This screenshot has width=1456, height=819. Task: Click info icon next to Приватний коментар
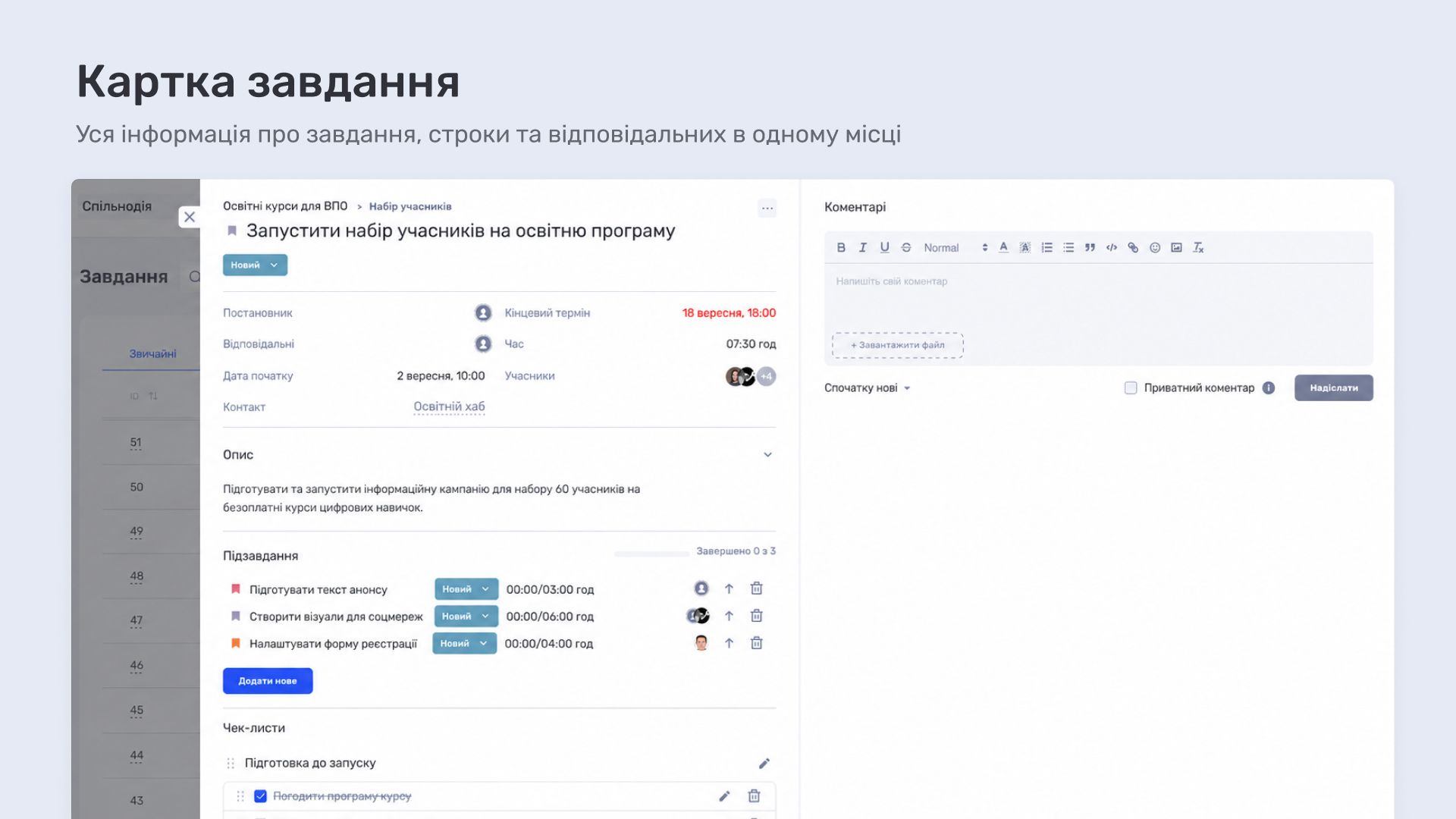point(1269,388)
